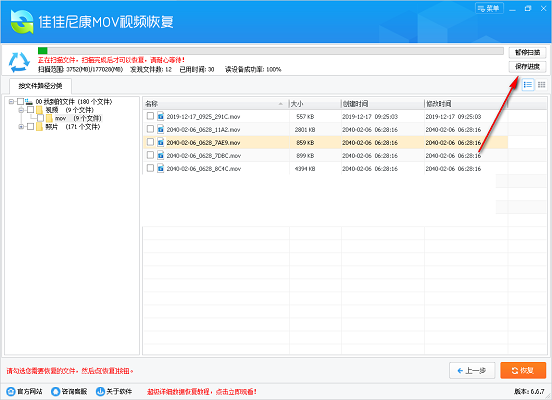Collapse the 视频 folder node
The width and height of the screenshot is (552, 400).
coord(21,110)
